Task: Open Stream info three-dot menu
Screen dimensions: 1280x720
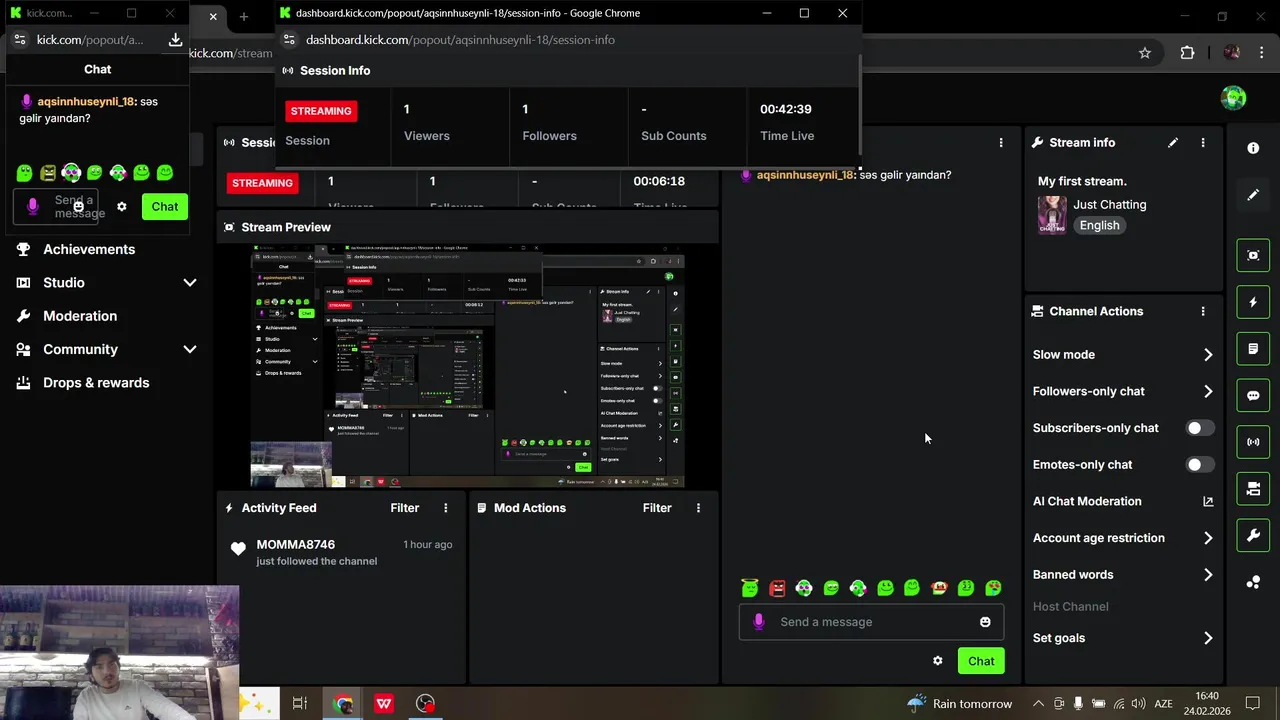Action: tap(1203, 143)
